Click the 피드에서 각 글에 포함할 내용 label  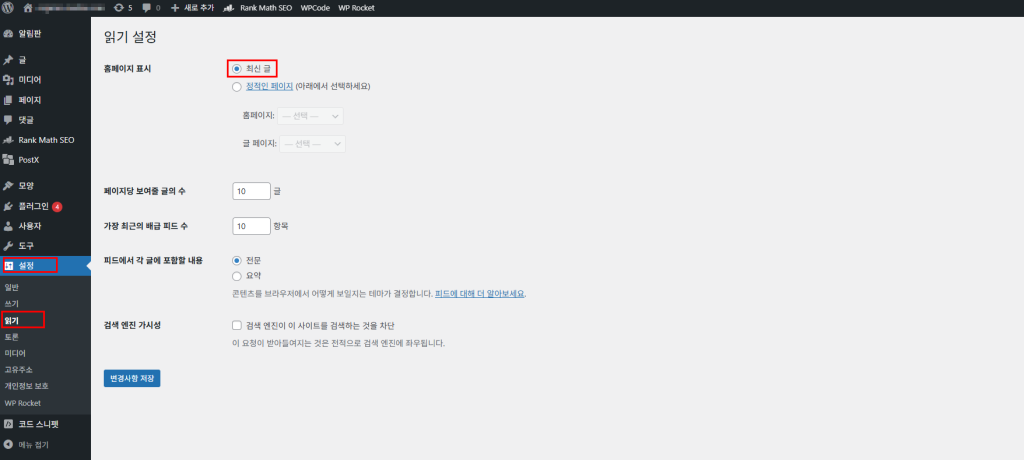point(153,260)
